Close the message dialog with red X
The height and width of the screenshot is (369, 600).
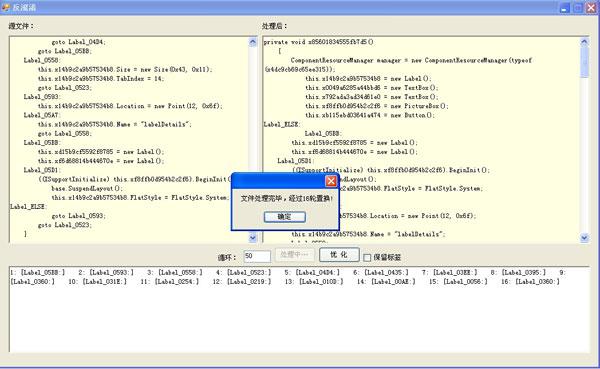[x=331, y=181]
